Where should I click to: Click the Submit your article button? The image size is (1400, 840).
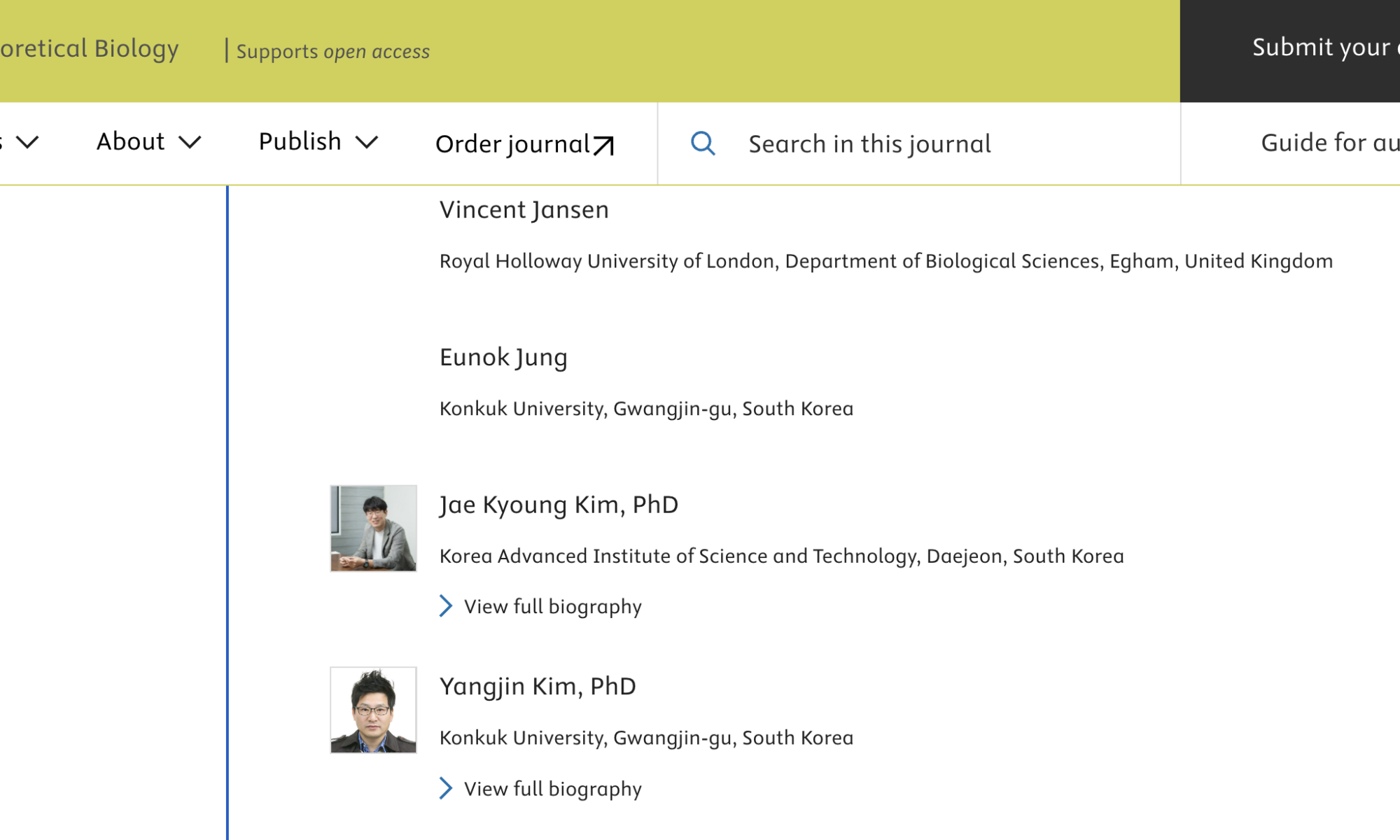coord(1323,47)
